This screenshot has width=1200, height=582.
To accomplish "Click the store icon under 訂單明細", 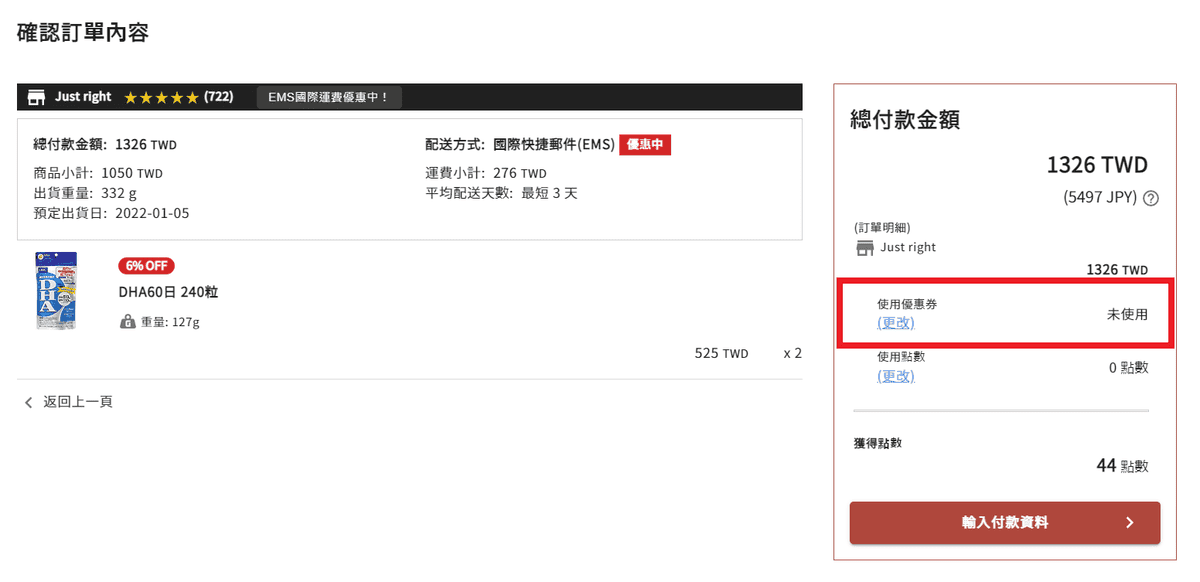I will (865, 247).
